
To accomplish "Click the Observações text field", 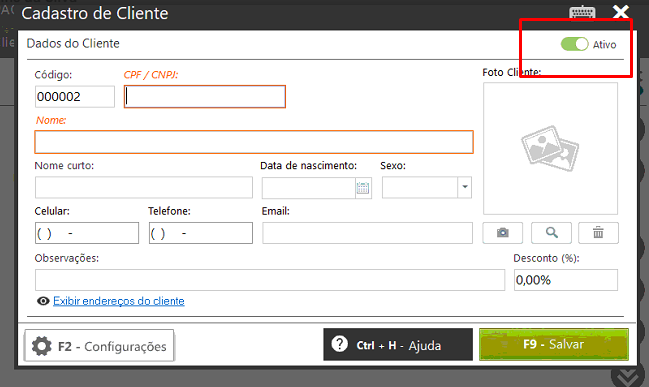I will tap(270, 280).
